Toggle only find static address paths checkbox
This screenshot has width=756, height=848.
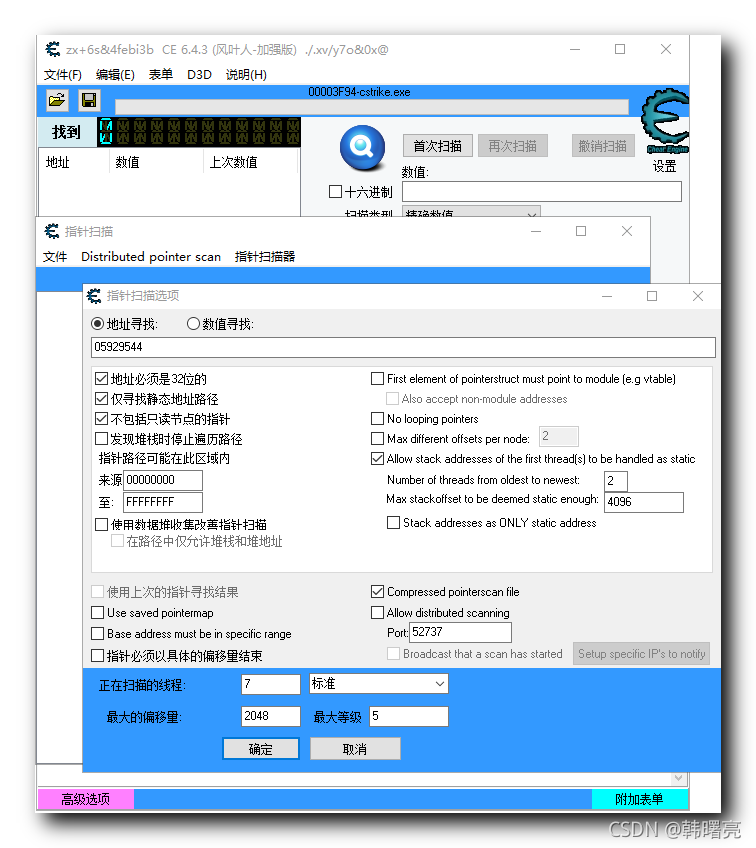(101, 399)
